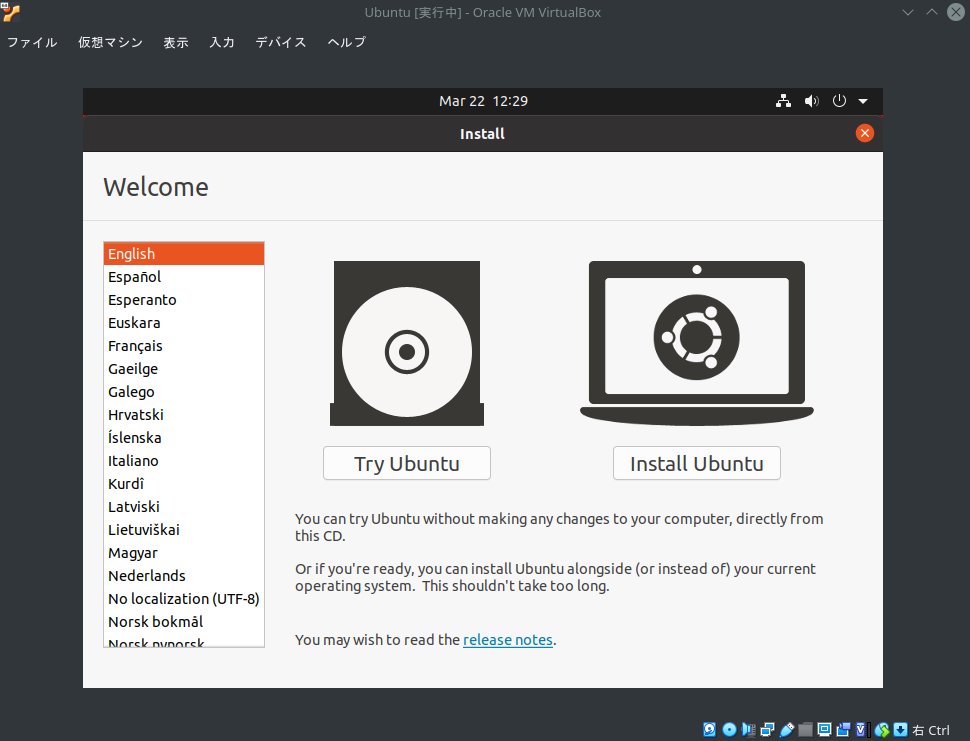Select Íslenska in the language list

[x=184, y=437]
